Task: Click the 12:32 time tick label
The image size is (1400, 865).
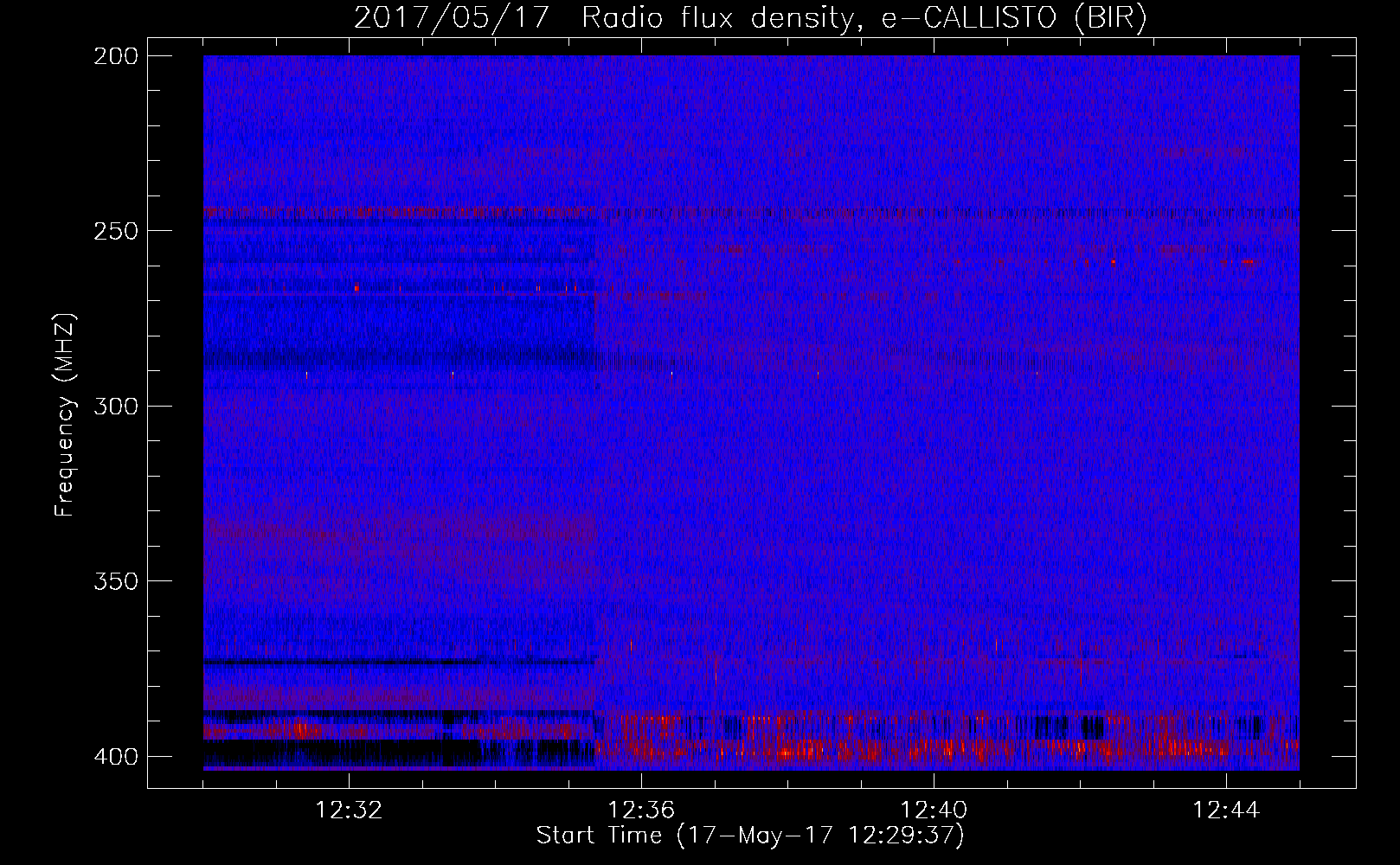Action: click(349, 811)
